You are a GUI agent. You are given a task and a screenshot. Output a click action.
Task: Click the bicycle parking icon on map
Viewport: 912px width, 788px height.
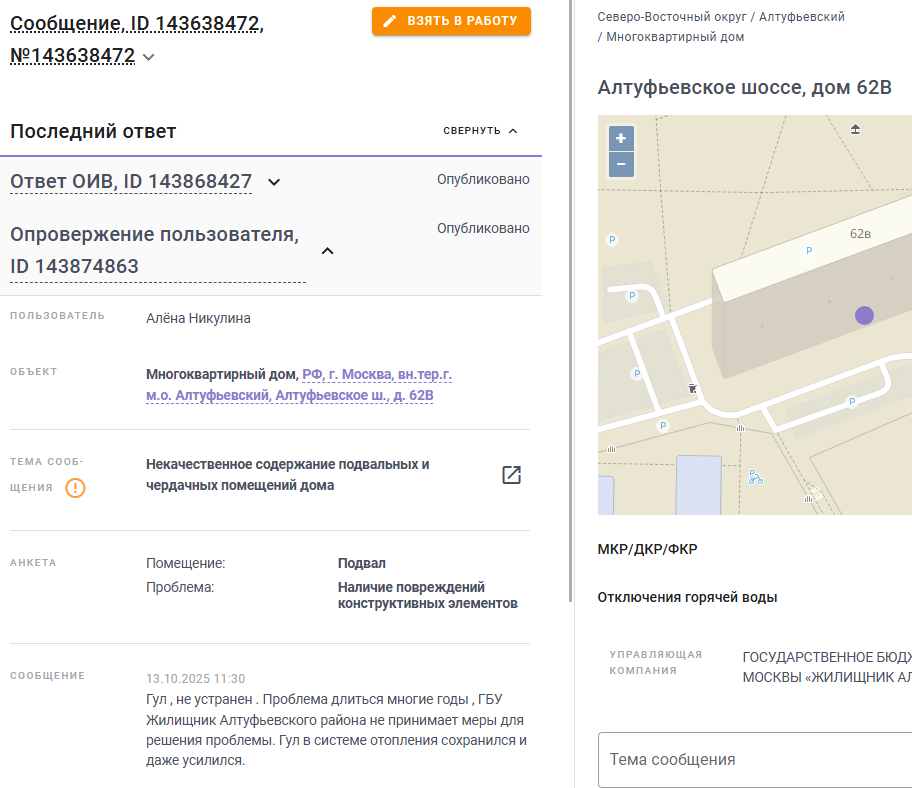coord(756,478)
